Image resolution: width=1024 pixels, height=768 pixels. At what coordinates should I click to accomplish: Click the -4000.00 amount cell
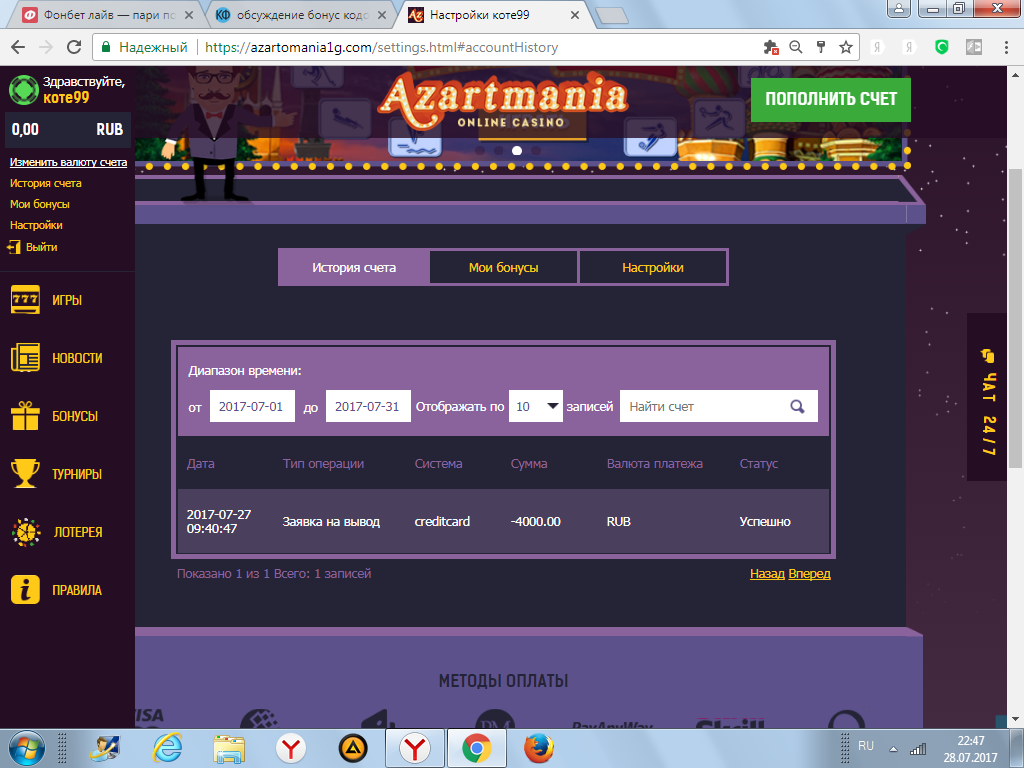pyautogui.click(x=536, y=521)
